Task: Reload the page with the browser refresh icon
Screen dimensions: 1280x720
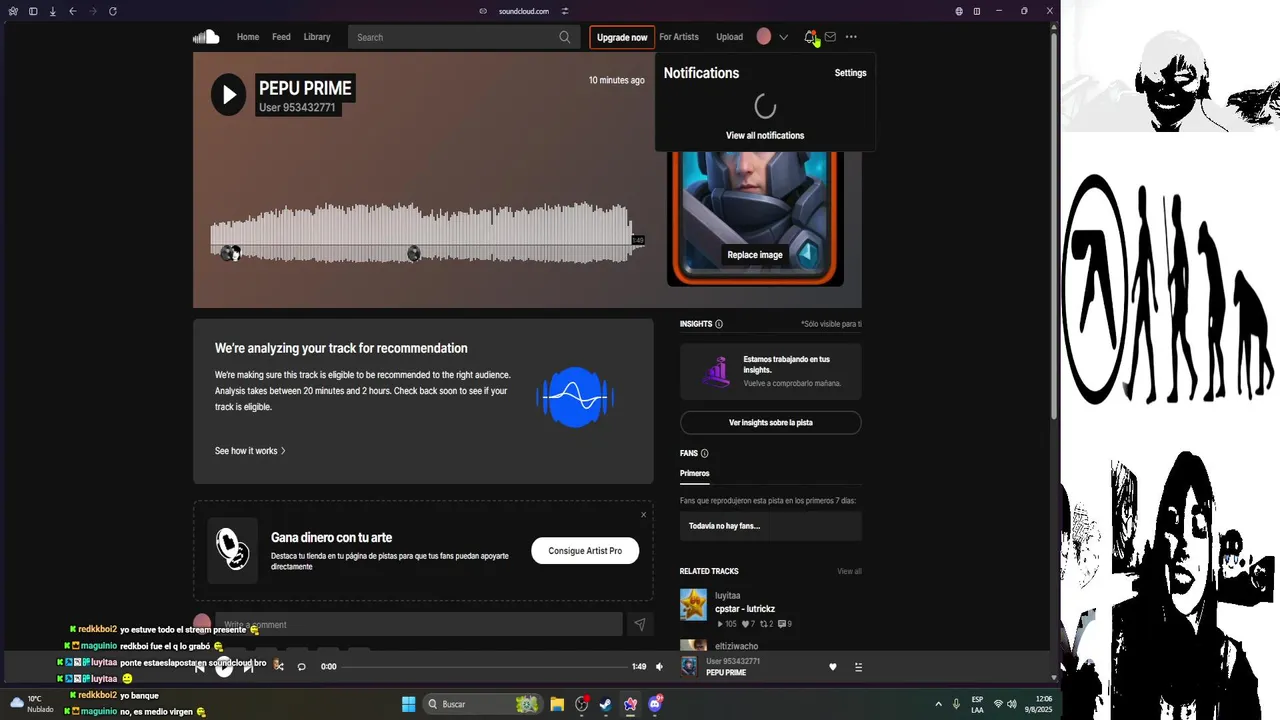Action: (112, 11)
